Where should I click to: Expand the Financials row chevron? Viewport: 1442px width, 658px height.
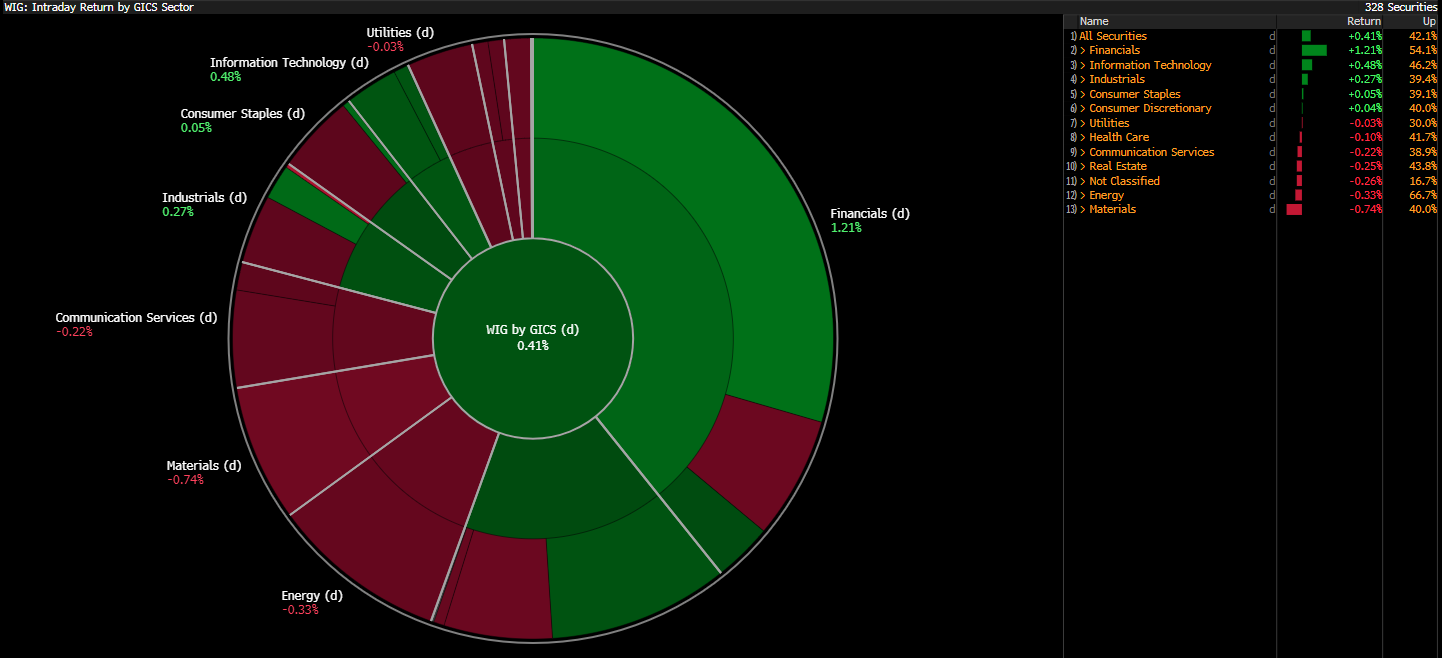click(1082, 50)
